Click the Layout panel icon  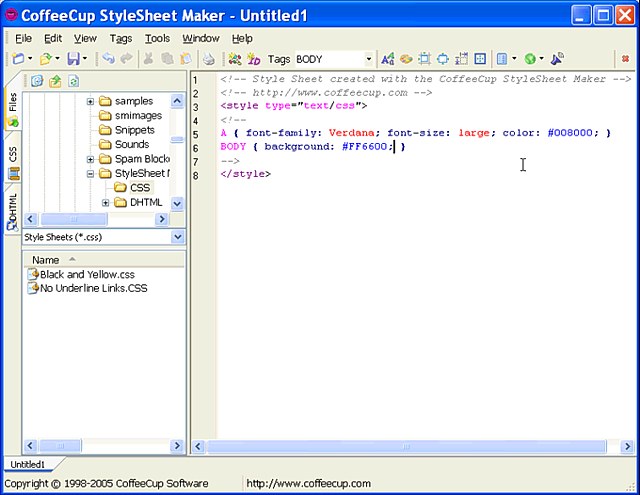[x=502, y=59]
